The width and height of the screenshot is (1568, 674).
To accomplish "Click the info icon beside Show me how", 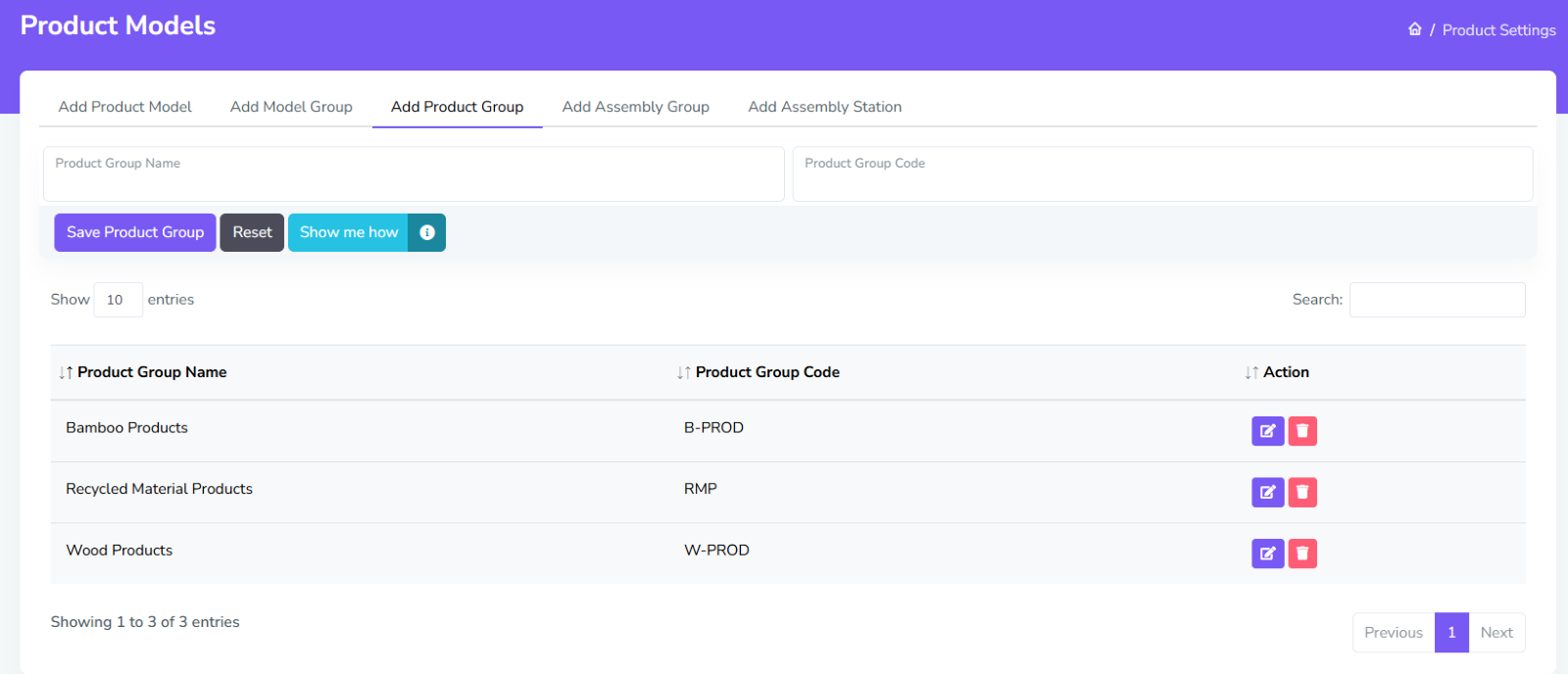I will (427, 232).
